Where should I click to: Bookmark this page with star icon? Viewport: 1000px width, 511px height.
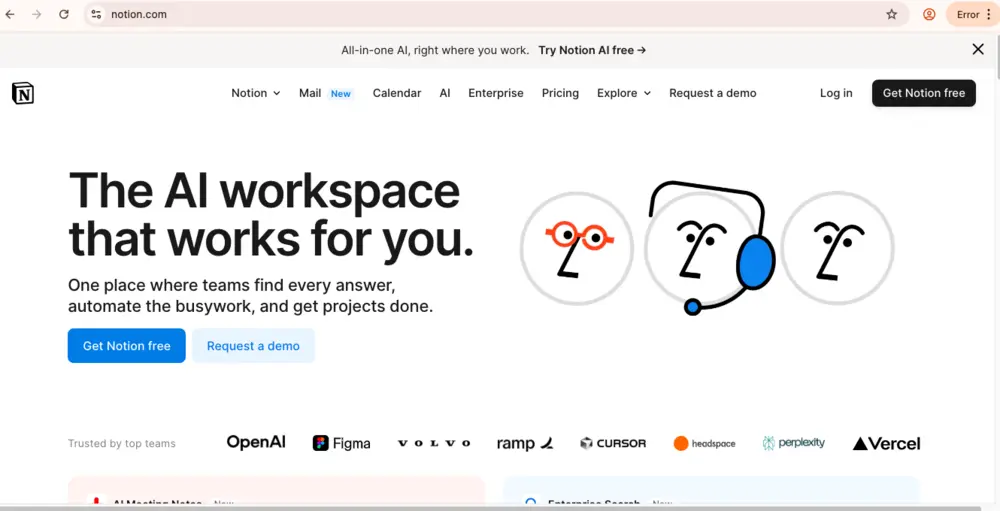(x=892, y=14)
